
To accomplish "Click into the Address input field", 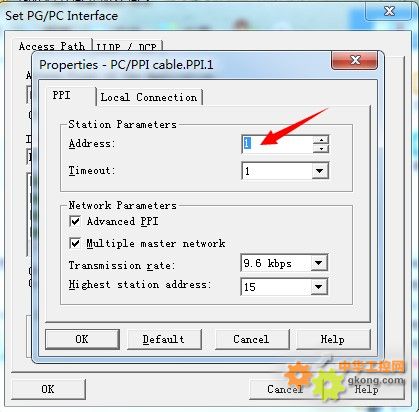I will [x=277, y=144].
